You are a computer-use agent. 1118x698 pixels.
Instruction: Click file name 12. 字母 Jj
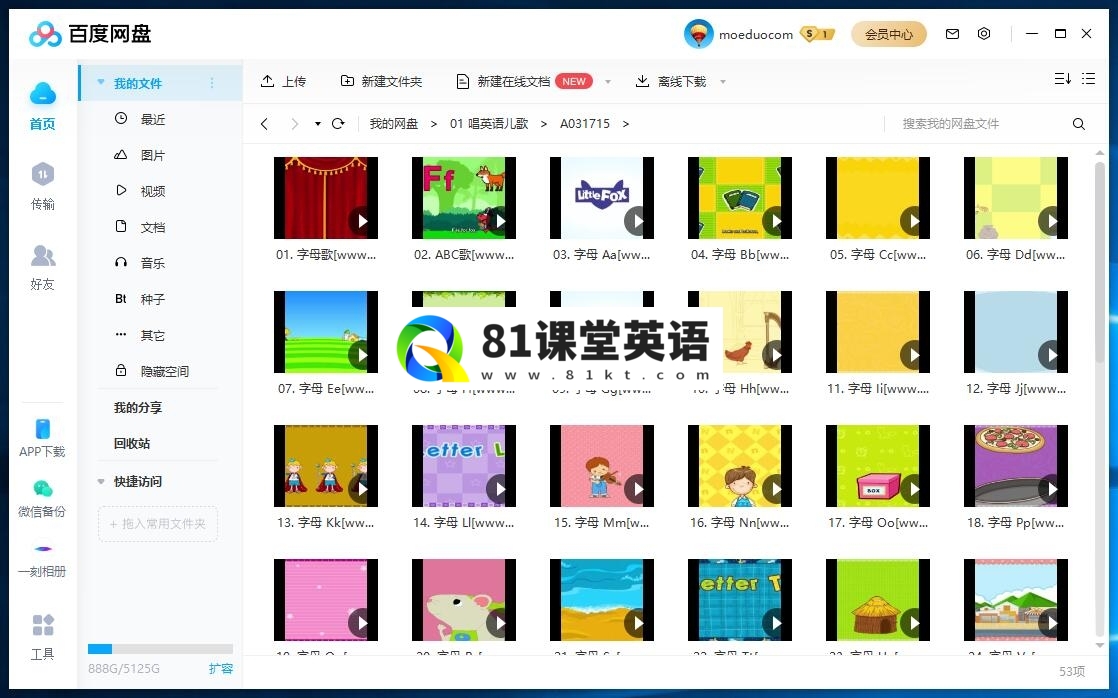click(1016, 389)
